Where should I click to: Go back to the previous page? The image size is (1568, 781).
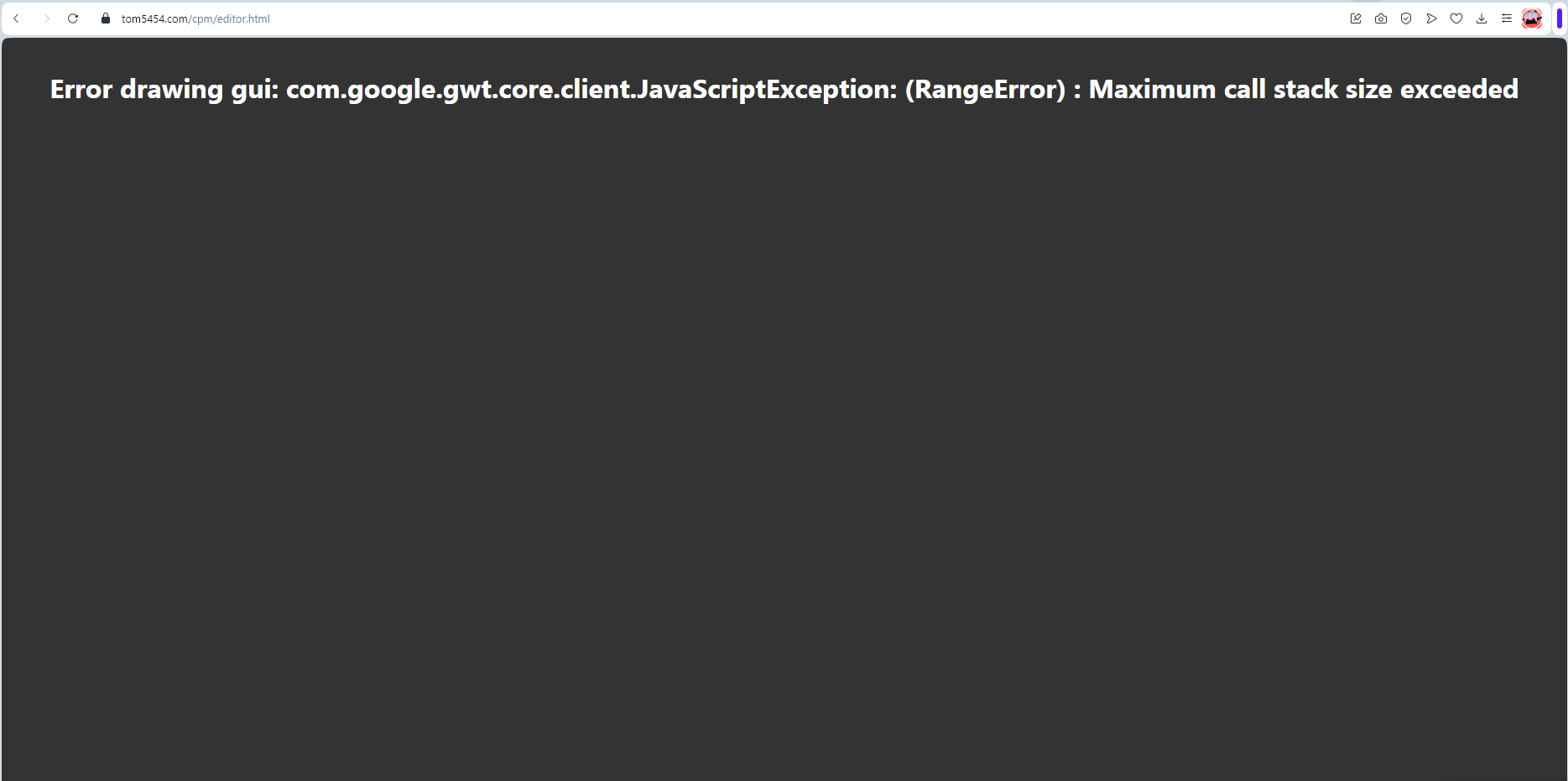coord(17,18)
